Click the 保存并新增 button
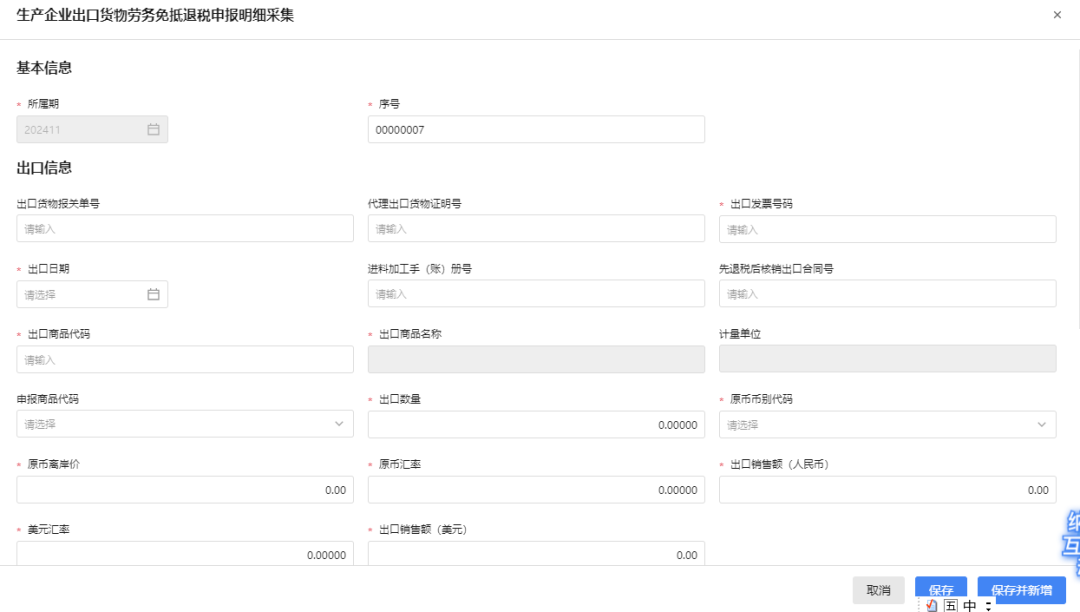This screenshot has height=612, width=1080. 1021,590
